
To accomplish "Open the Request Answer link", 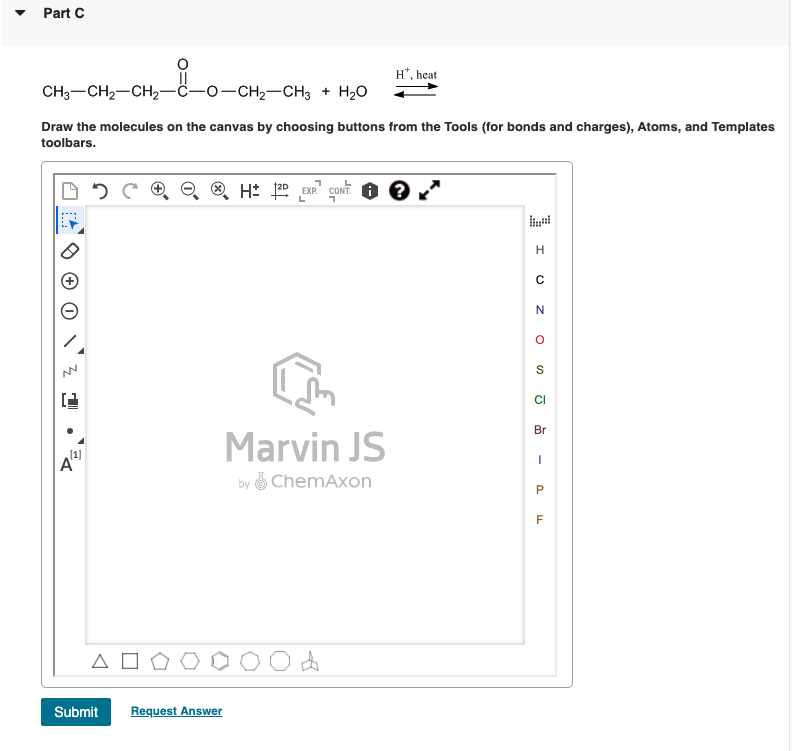I will [x=176, y=711].
